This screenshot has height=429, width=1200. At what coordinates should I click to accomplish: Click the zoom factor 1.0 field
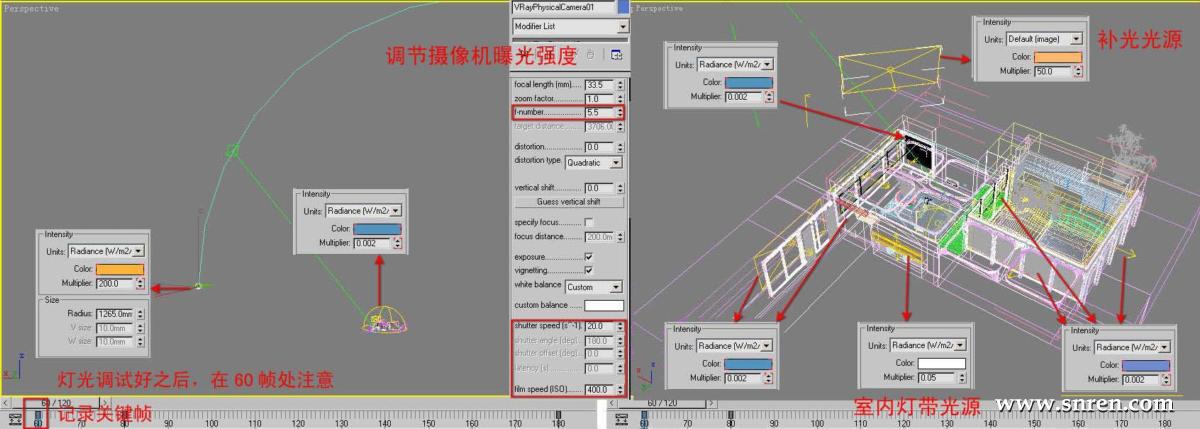(x=599, y=99)
